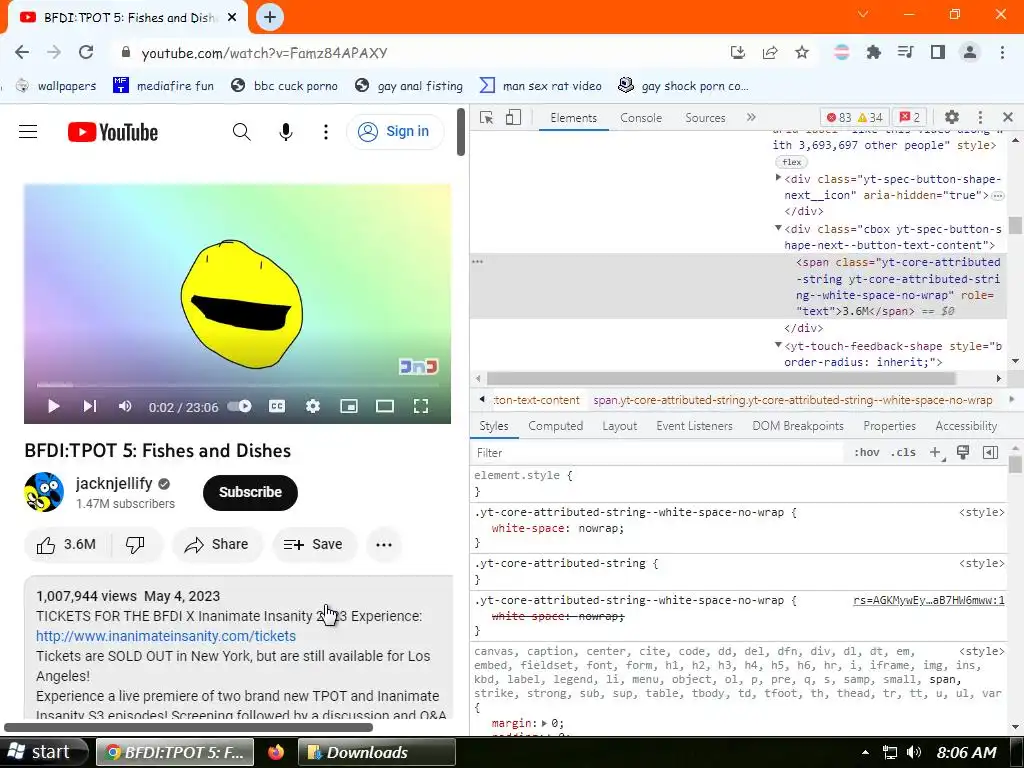Toggle computed styles sidebar icon
The image size is (1024, 768).
coord(990,453)
